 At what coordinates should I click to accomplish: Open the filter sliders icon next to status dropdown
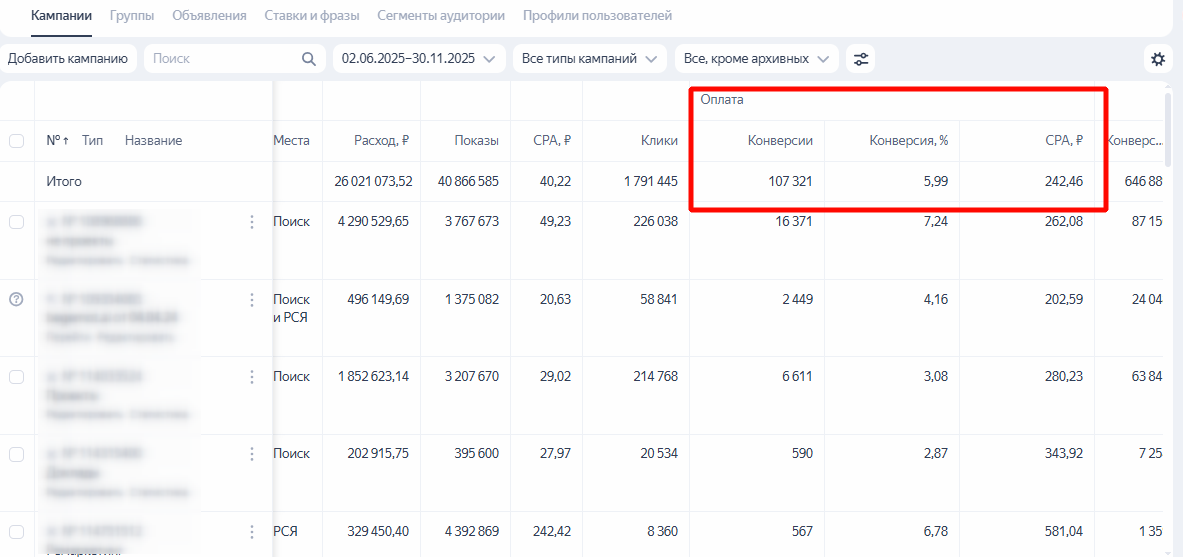[x=860, y=59]
